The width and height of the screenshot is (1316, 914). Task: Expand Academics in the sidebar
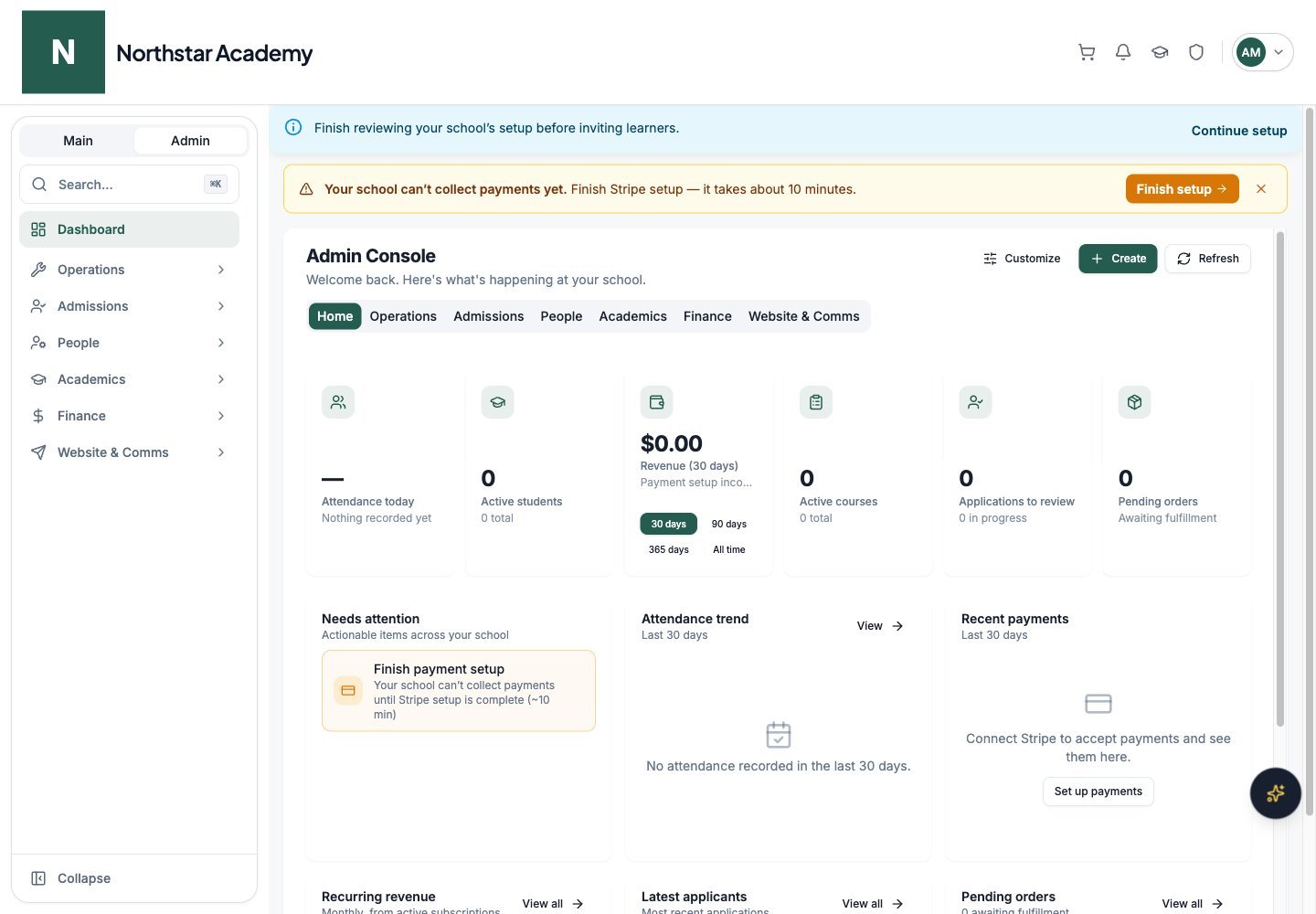tap(129, 379)
